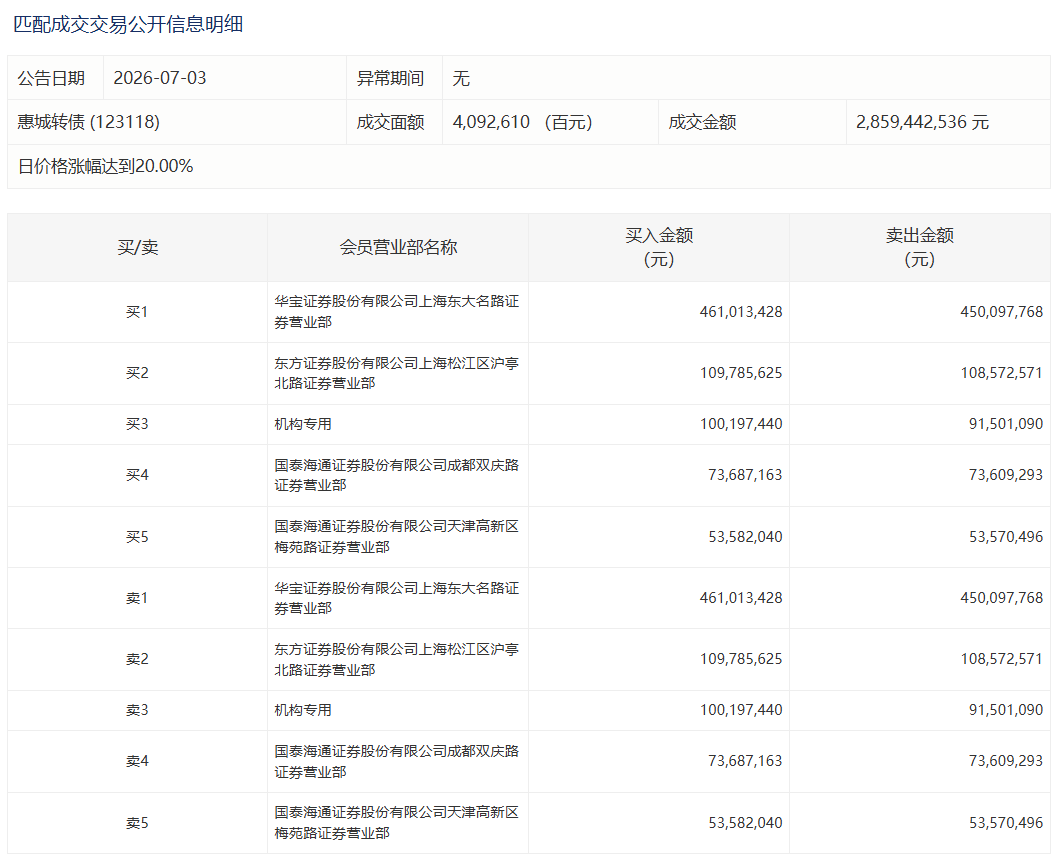
Task: Select the 买3 row label
Action: (137, 424)
